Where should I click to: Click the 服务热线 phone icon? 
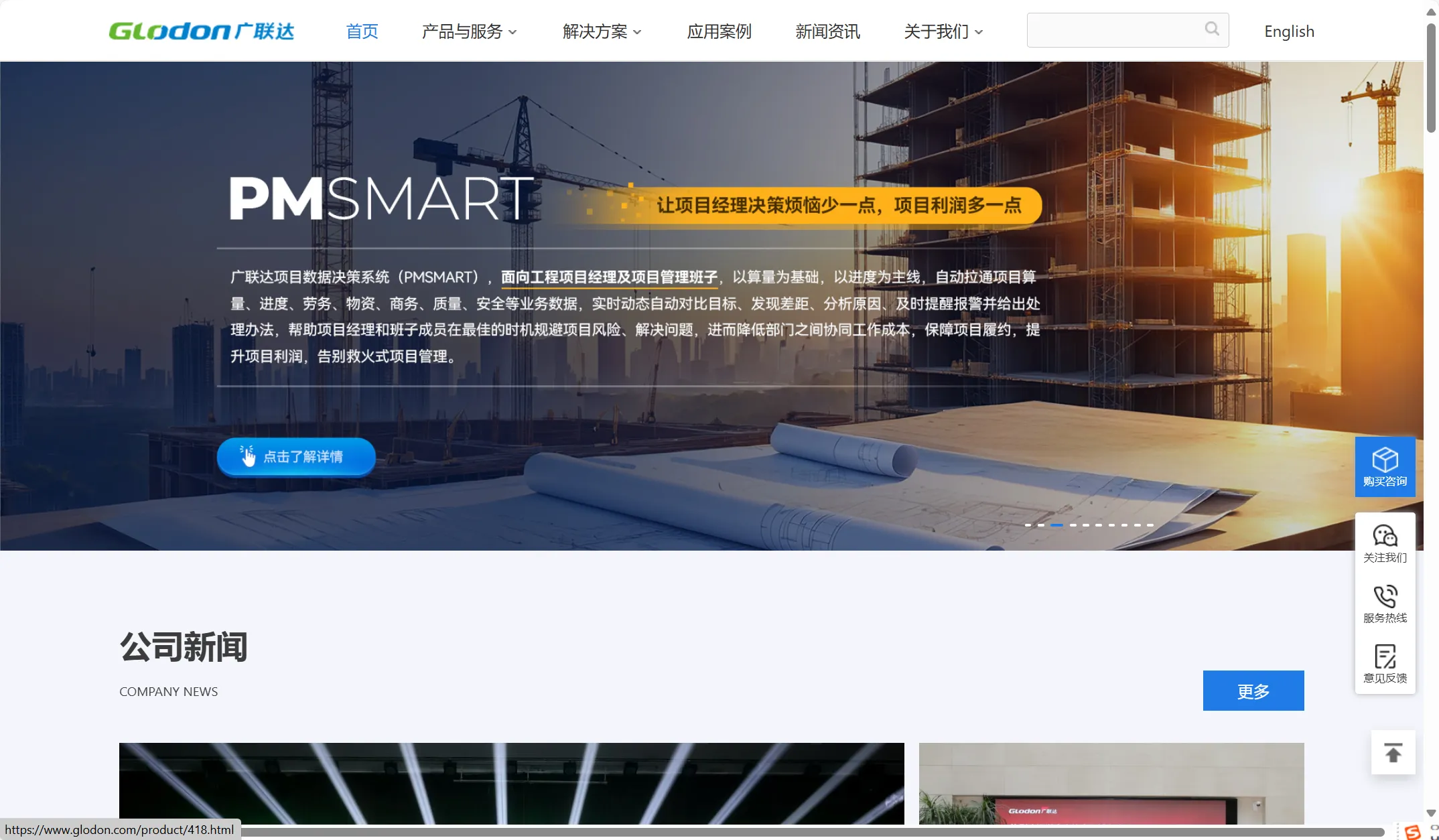[1385, 596]
